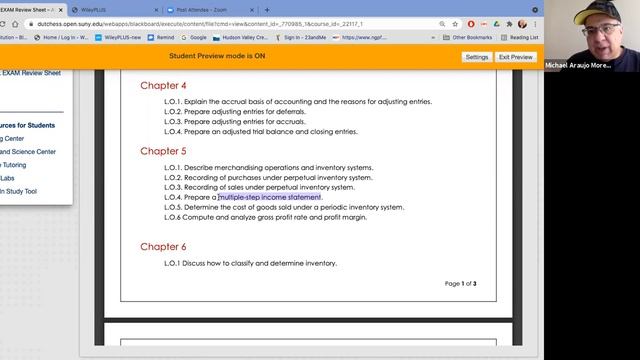Click 'Discuss how to classify and determine inventory'

click(x=250, y=263)
